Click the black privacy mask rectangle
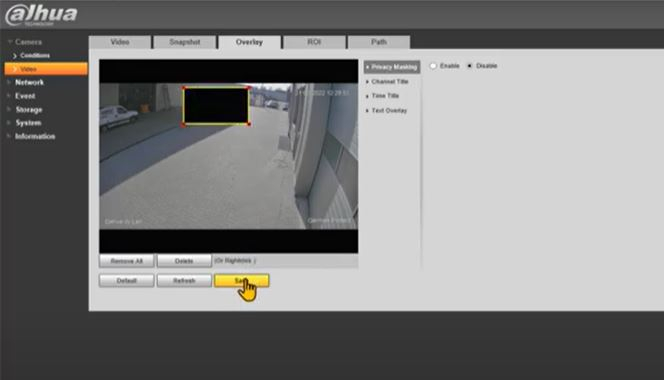Image resolution: width=664 pixels, height=380 pixels. (x=216, y=106)
